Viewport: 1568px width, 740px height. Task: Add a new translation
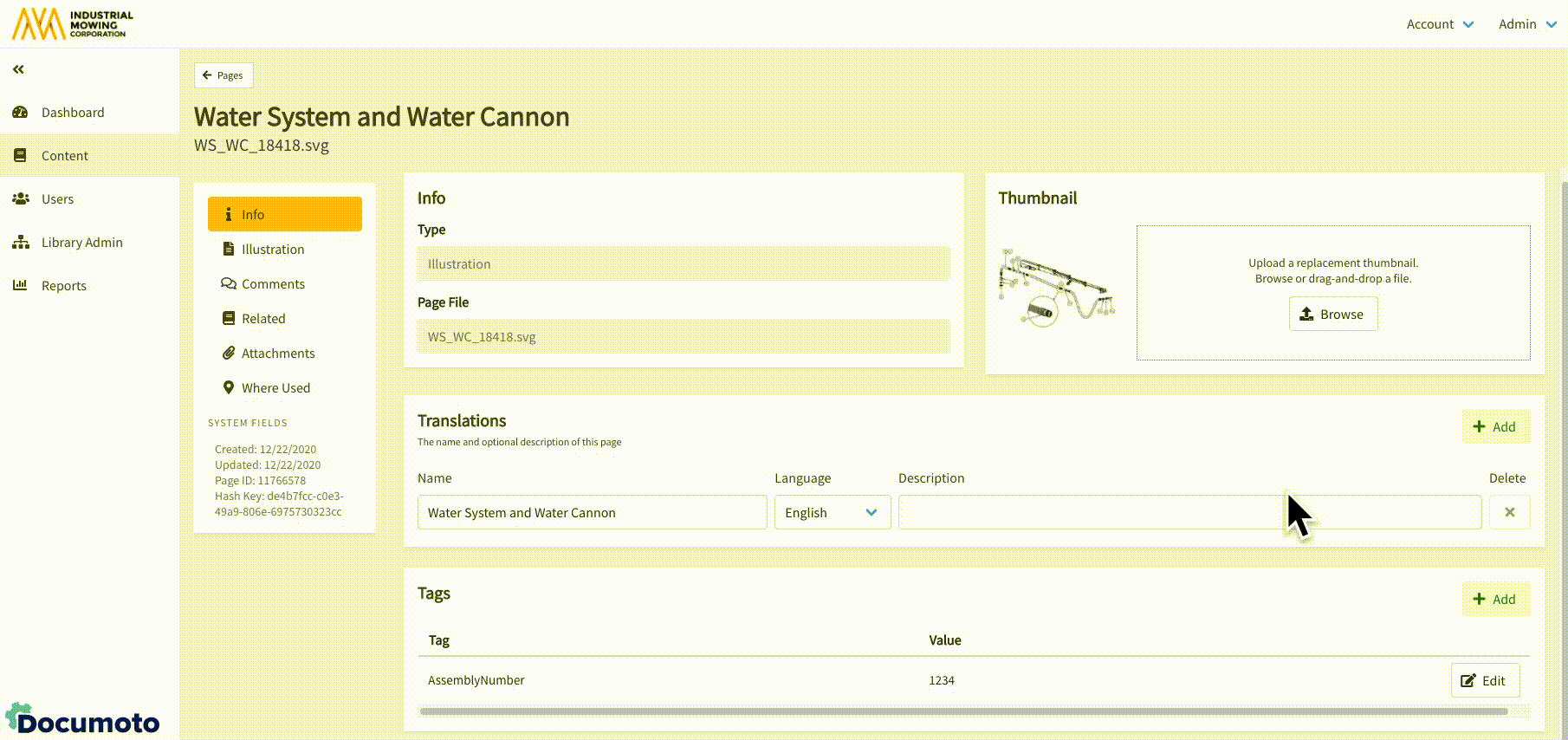1495,427
